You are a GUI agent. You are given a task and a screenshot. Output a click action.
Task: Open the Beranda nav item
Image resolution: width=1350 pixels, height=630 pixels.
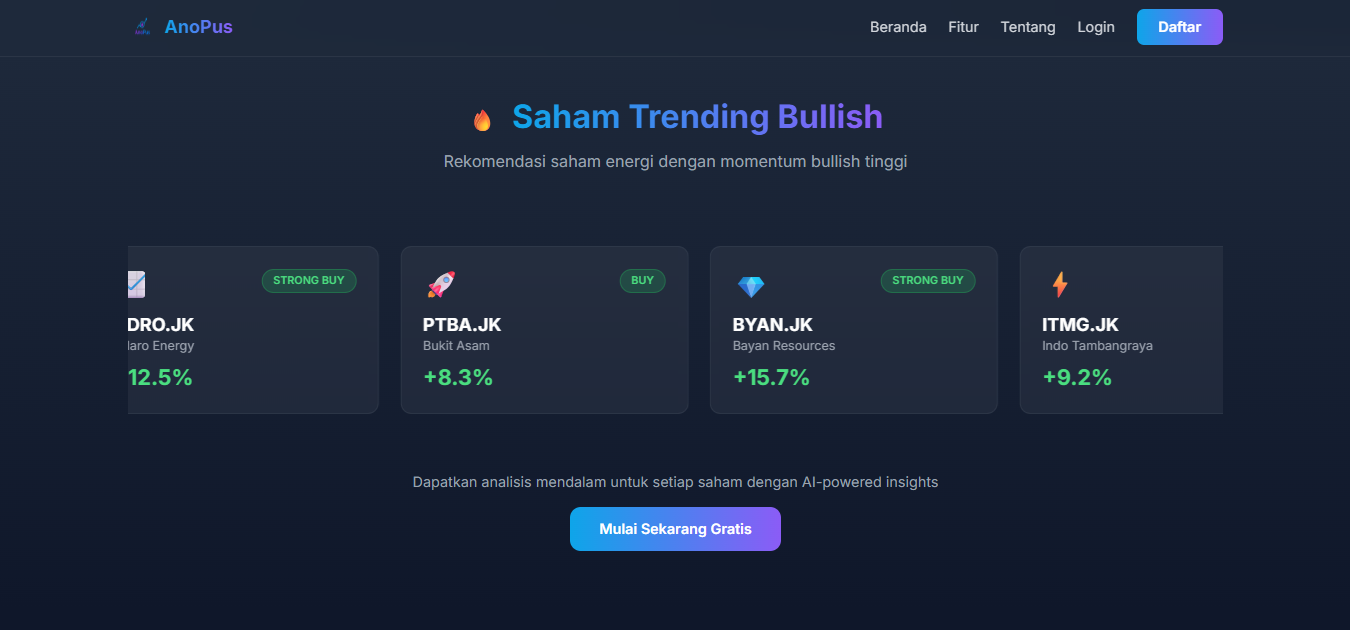pyautogui.click(x=898, y=27)
